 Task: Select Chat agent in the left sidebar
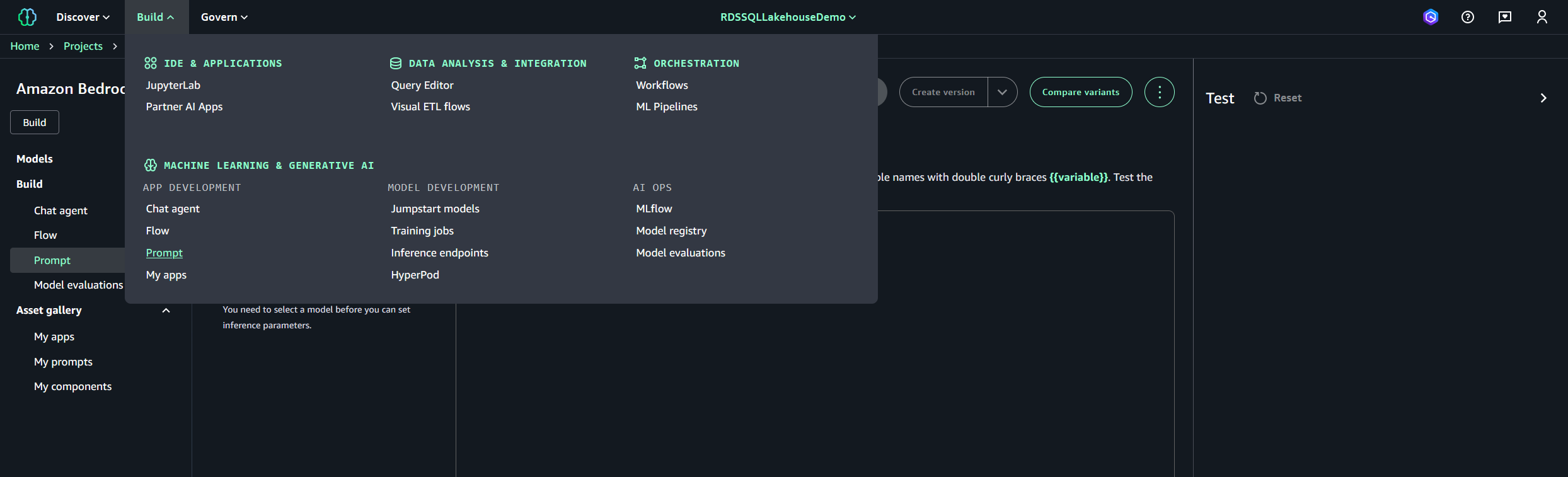pos(61,210)
